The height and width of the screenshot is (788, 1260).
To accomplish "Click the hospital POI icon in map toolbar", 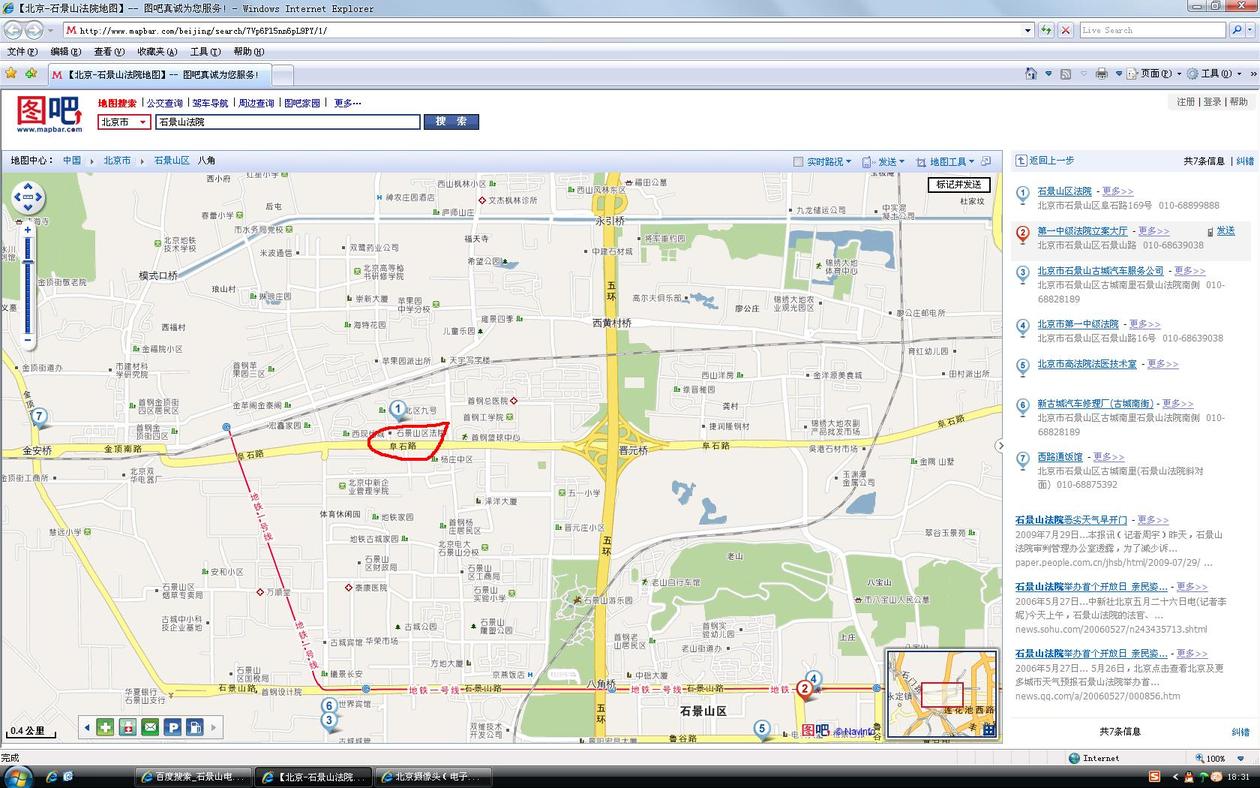I will point(105,727).
